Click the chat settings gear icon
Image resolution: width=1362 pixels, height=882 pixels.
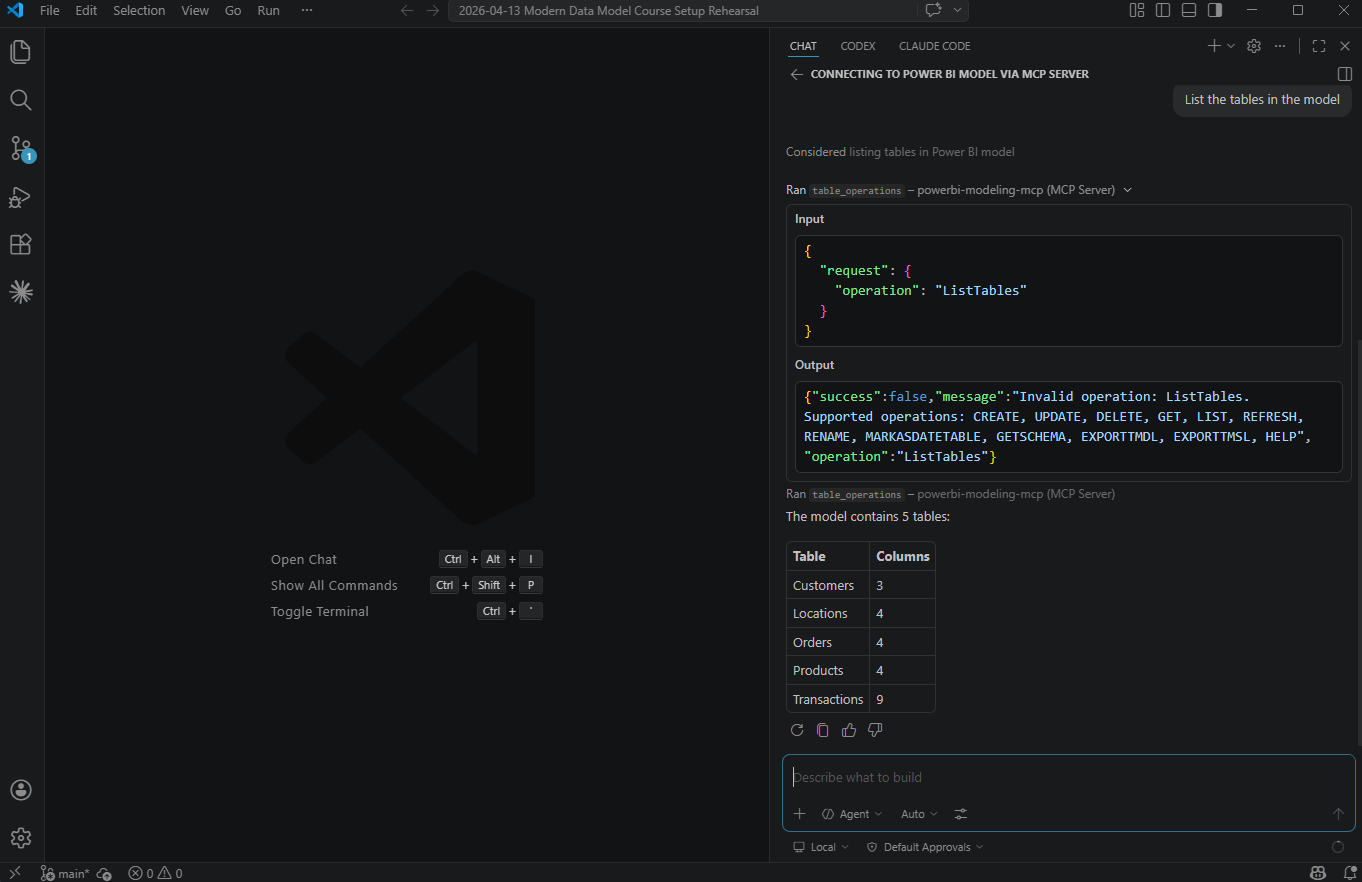[x=1253, y=45]
